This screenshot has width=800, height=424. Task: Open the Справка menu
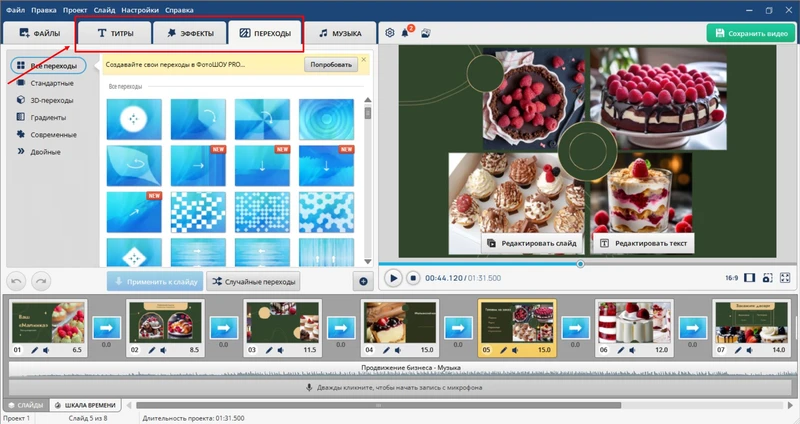point(179,10)
